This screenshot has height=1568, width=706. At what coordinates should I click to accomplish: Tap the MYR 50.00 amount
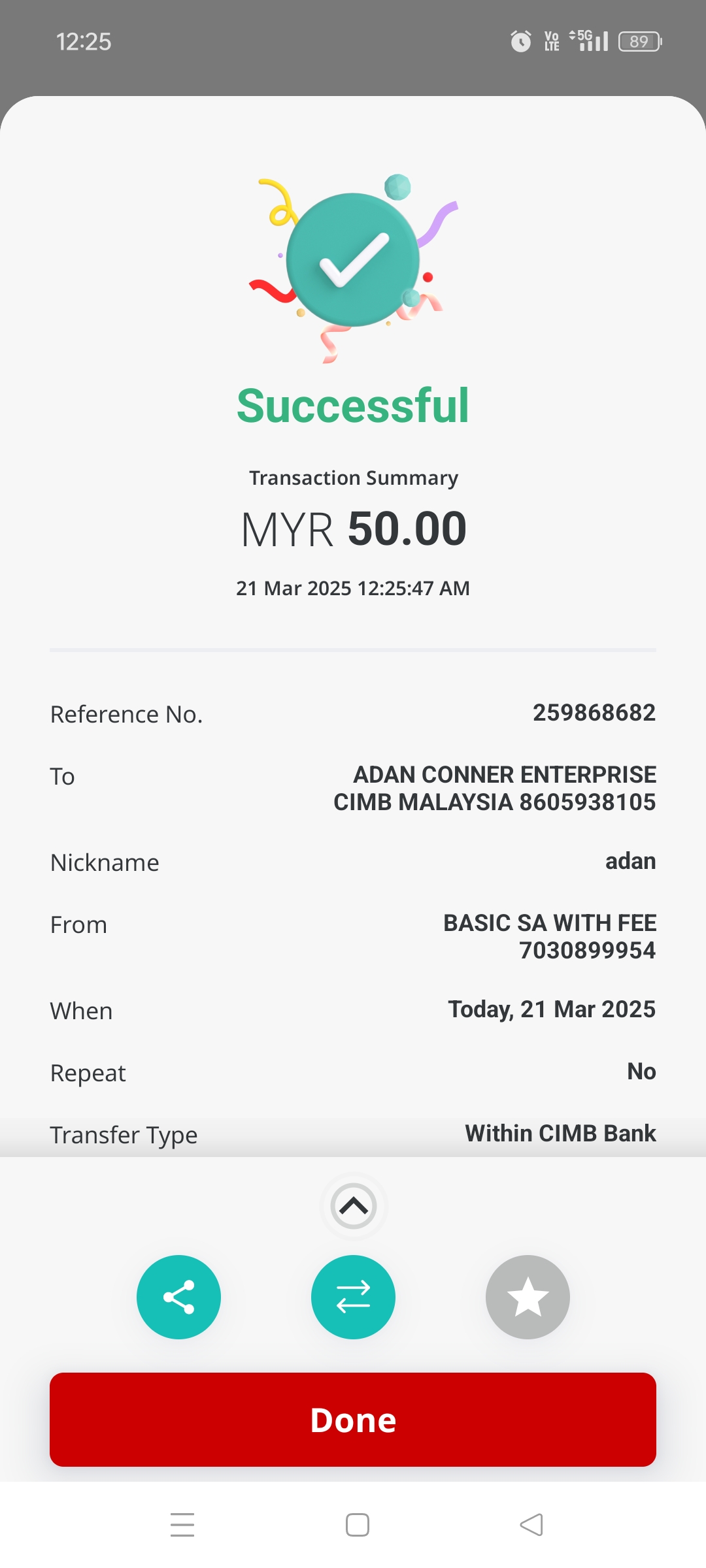pyautogui.click(x=353, y=529)
